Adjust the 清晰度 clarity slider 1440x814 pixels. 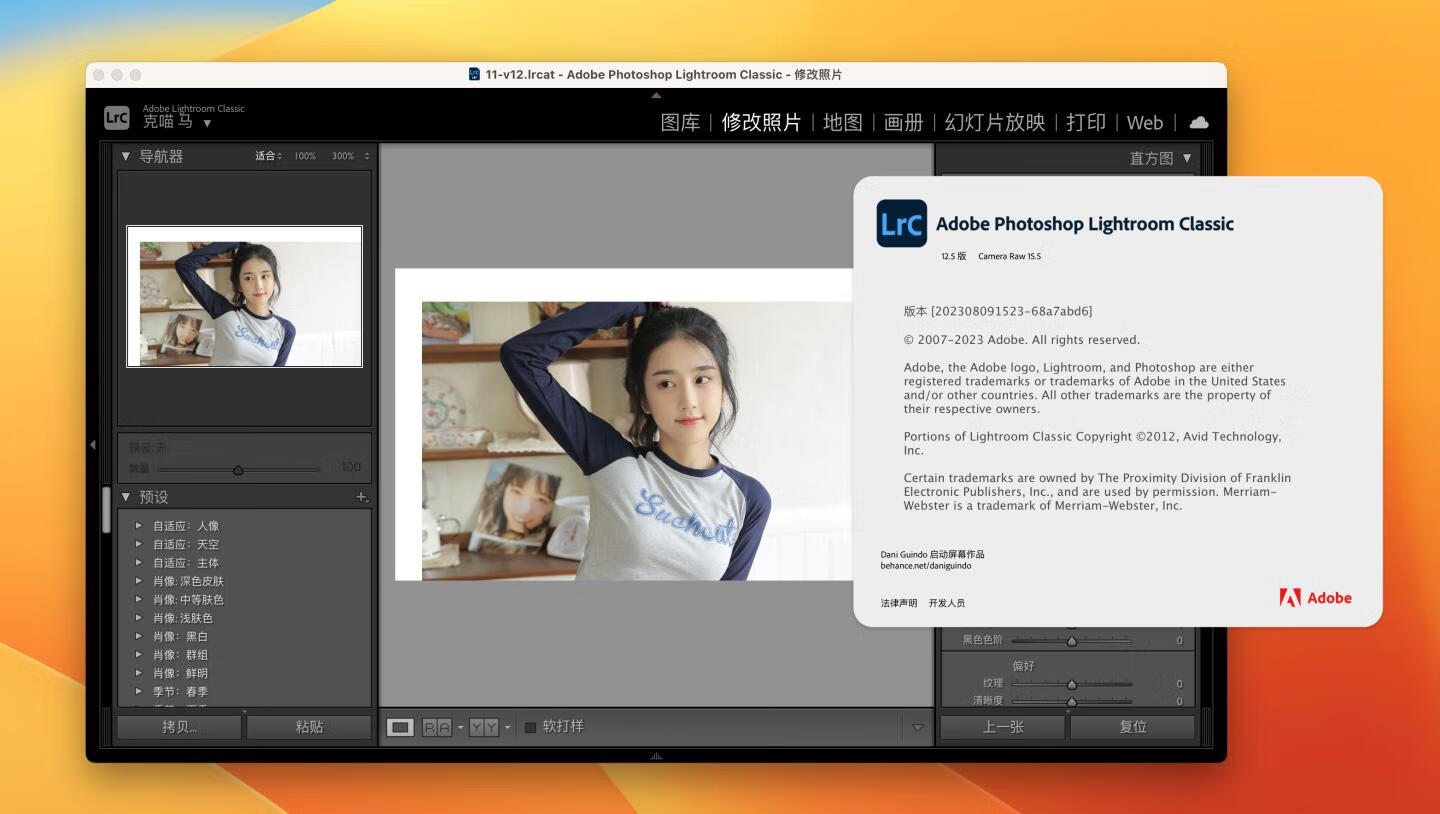1071,701
